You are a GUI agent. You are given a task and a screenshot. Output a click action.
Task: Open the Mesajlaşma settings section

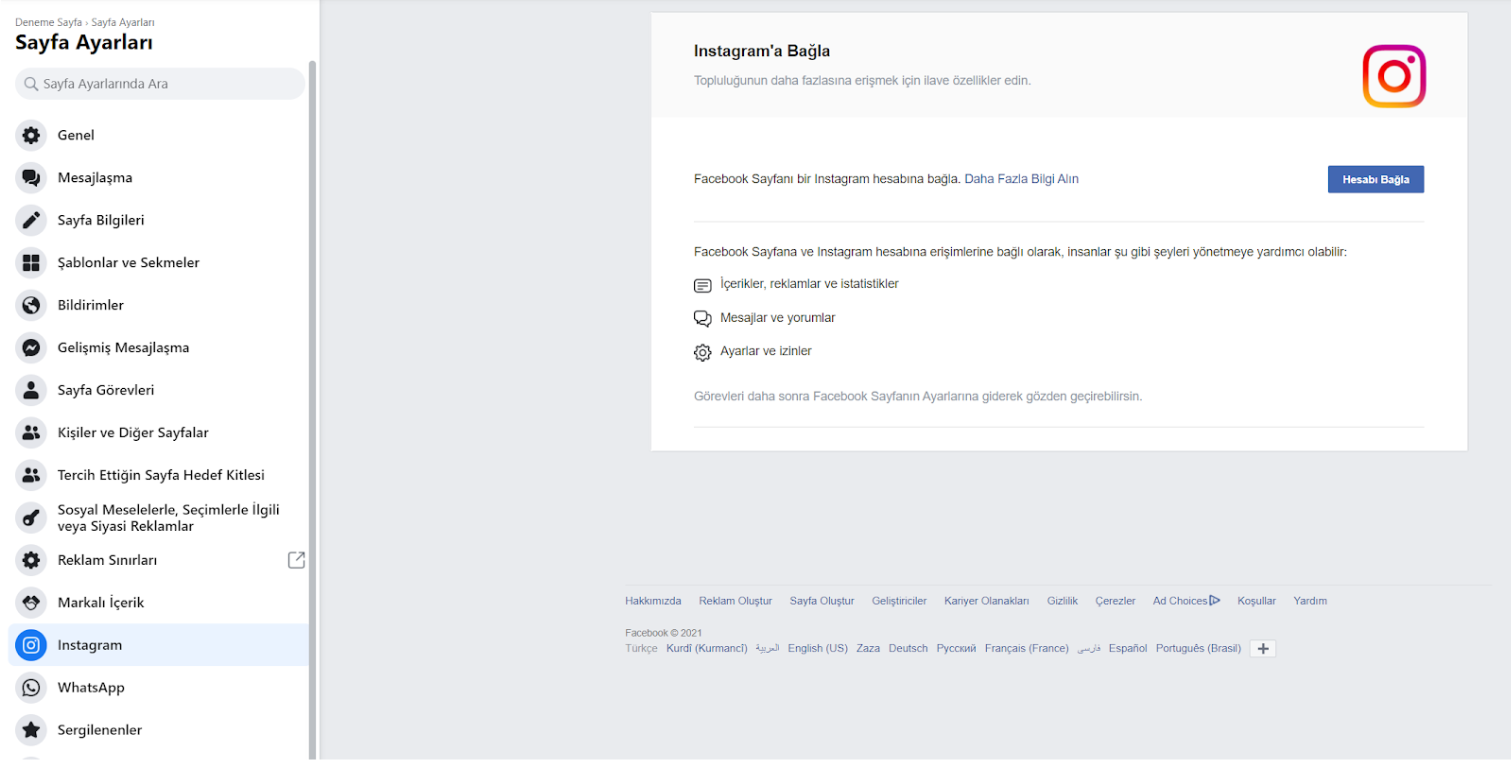pyautogui.click(x=158, y=178)
